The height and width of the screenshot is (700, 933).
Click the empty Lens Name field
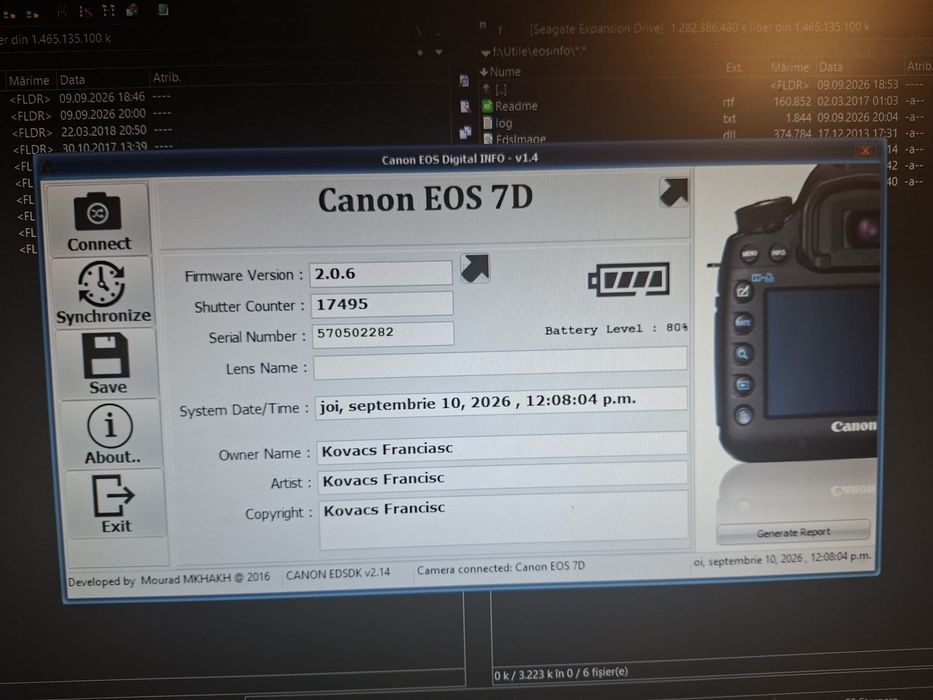(x=500, y=363)
